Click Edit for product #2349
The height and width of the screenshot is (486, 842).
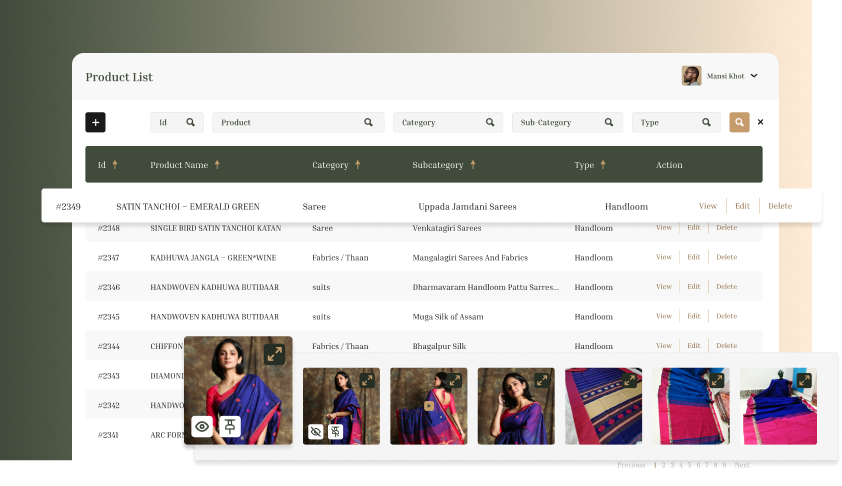(x=742, y=206)
